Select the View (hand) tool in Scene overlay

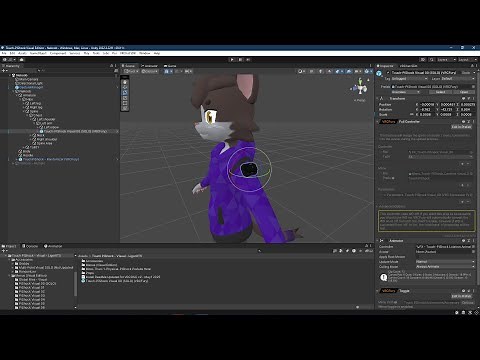click(125, 82)
